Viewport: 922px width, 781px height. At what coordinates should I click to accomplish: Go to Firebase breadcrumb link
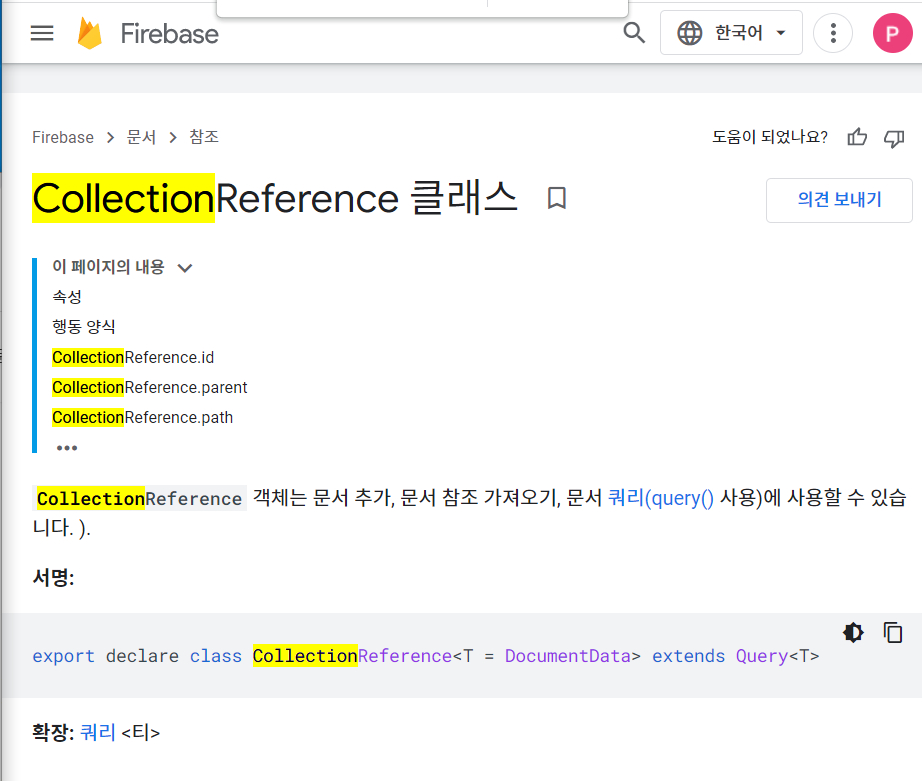(63, 138)
